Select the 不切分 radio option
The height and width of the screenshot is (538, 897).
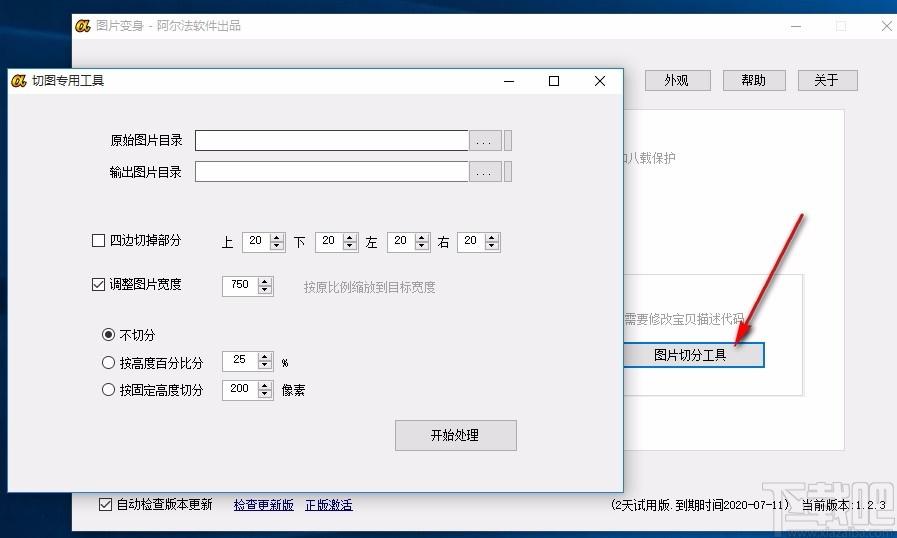[108, 335]
